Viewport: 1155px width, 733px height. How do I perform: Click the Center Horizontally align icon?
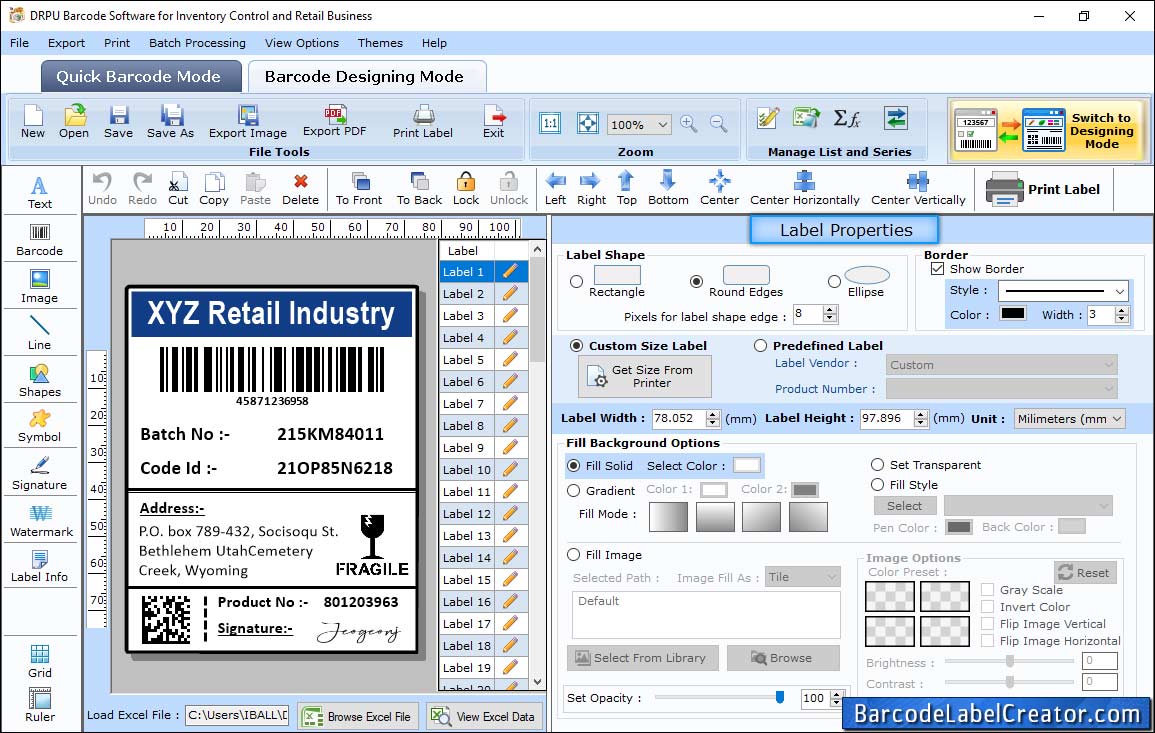click(804, 189)
